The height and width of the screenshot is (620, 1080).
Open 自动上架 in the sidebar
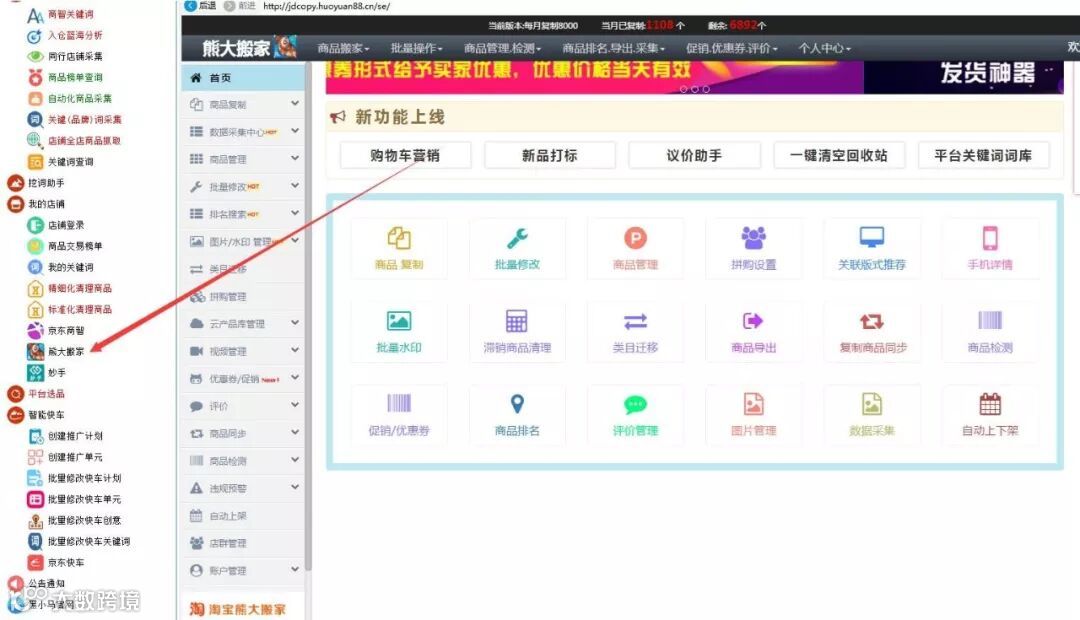pyautogui.click(x=243, y=515)
